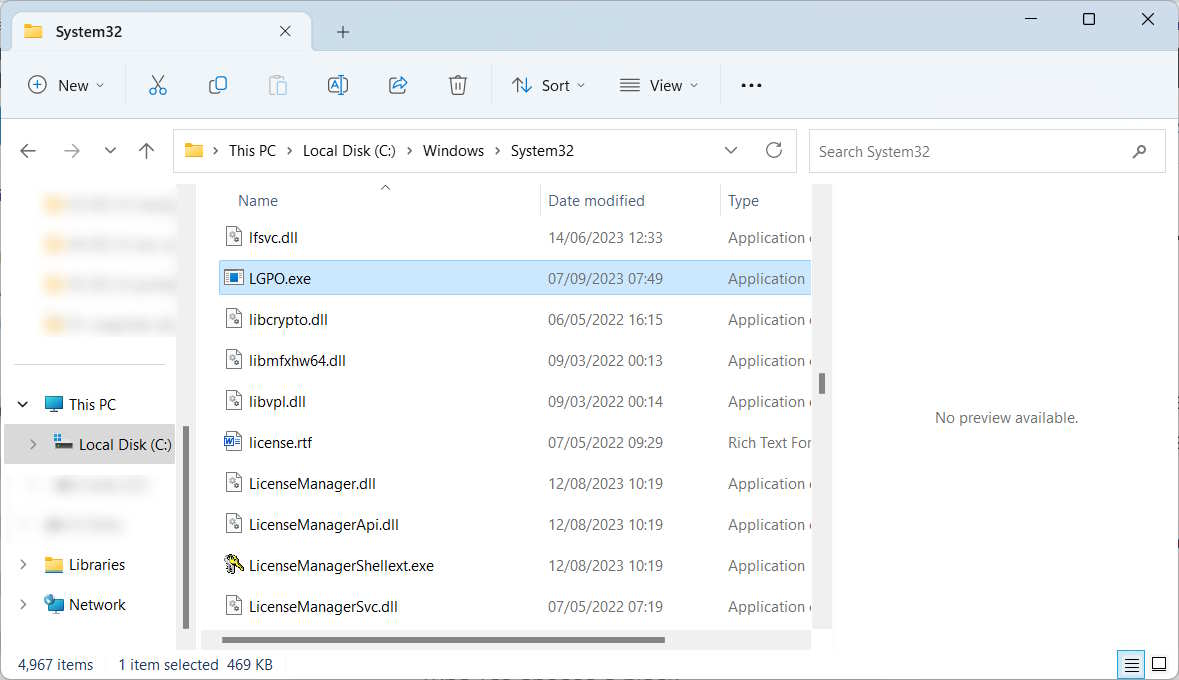
Task: Click This PC in the breadcrumb bar
Action: point(252,150)
